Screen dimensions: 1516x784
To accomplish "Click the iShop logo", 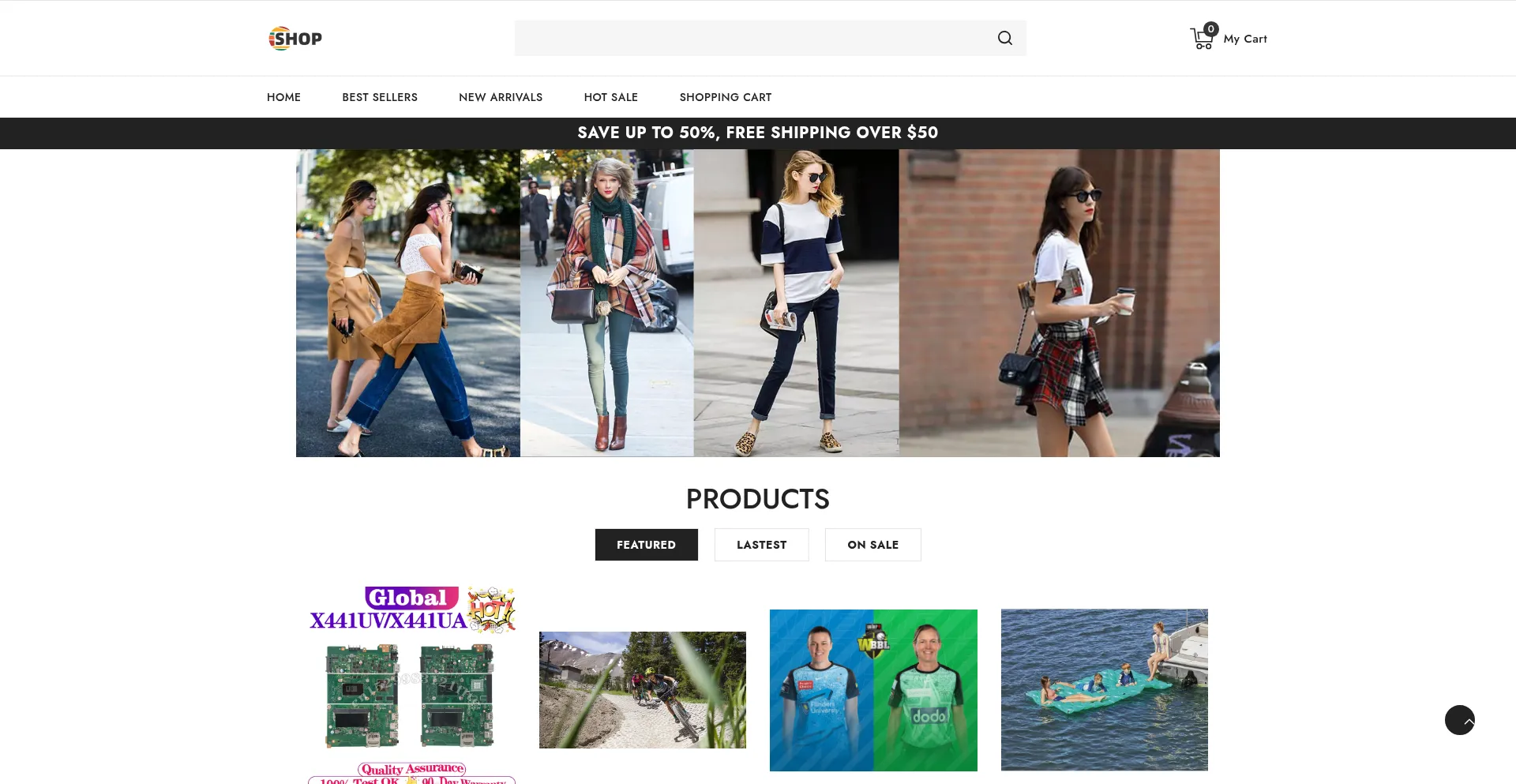I will tap(295, 38).
